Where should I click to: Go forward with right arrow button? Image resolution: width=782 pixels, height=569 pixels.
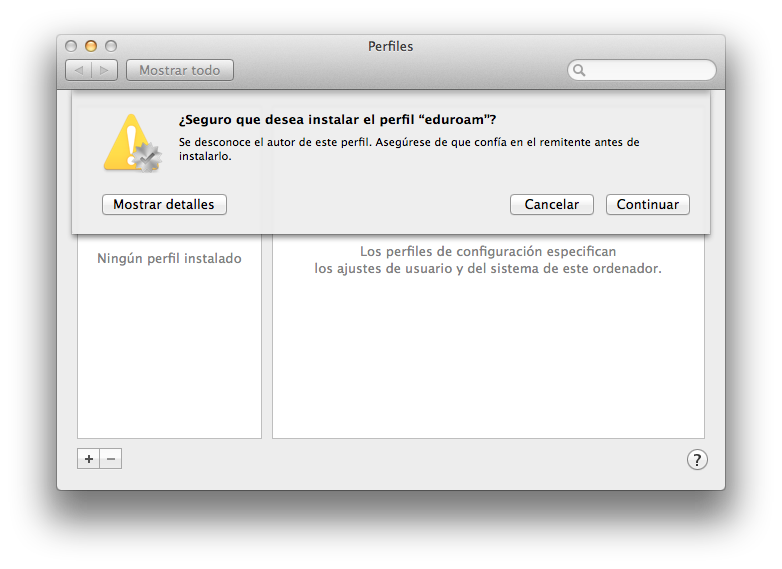104,70
